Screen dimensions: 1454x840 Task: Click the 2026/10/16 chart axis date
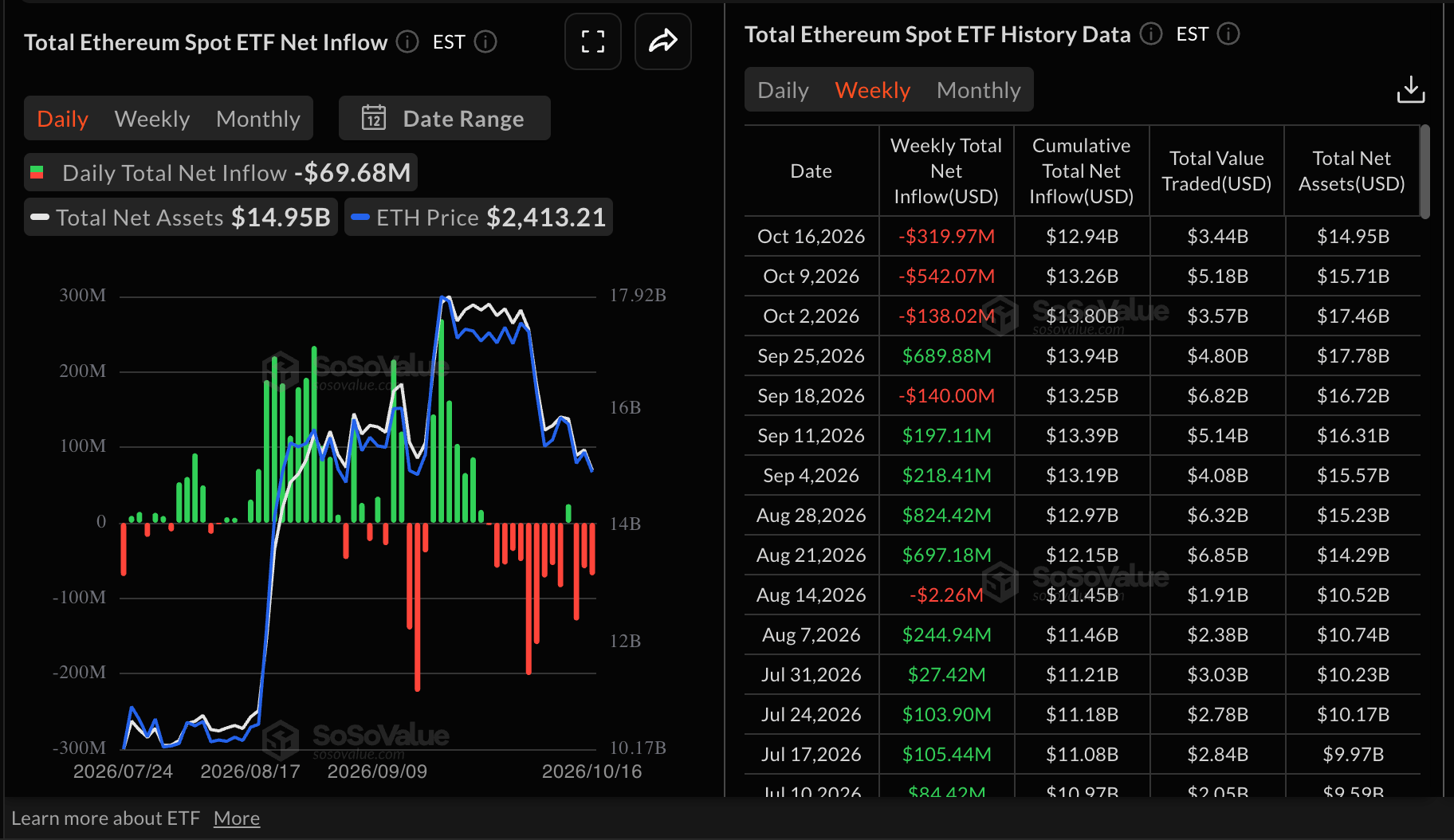coord(591,771)
